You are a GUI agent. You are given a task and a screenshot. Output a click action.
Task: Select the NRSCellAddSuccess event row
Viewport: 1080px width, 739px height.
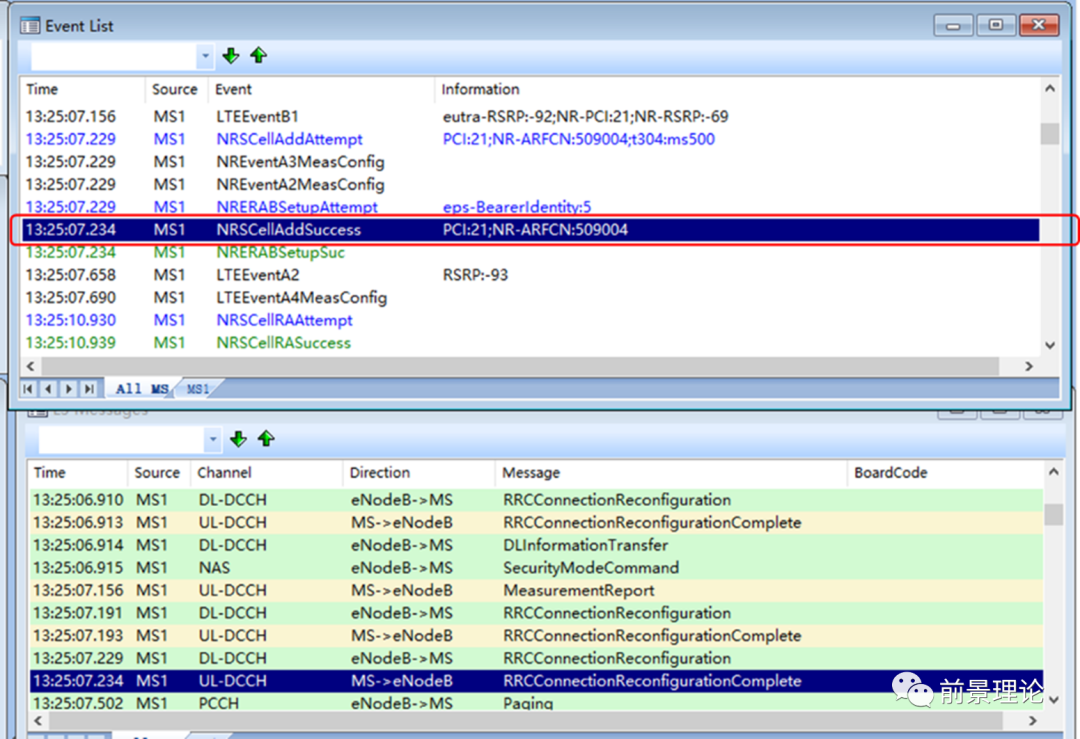coord(530,229)
